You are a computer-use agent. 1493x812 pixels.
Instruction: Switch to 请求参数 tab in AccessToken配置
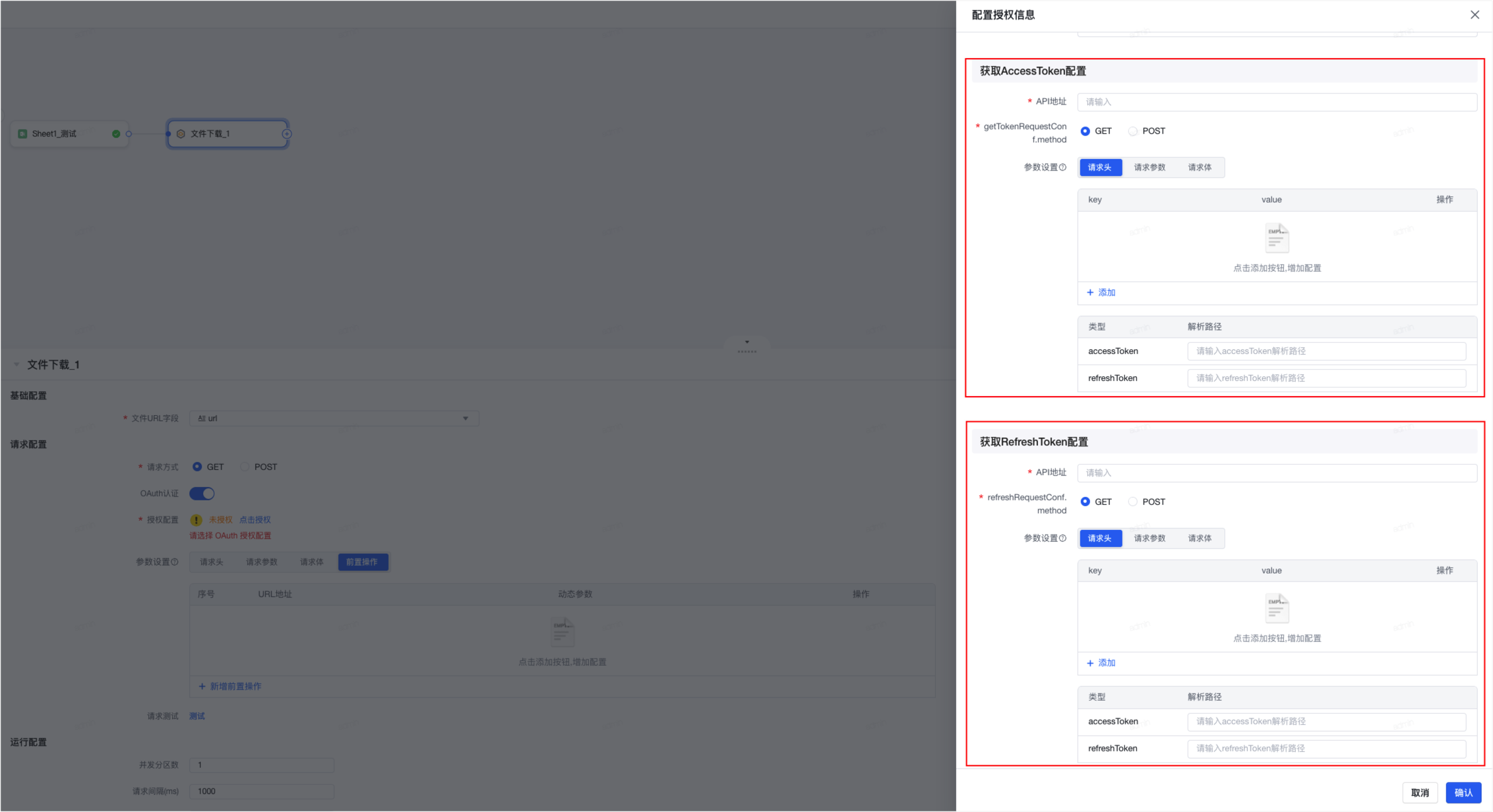[x=1149, y=167]
